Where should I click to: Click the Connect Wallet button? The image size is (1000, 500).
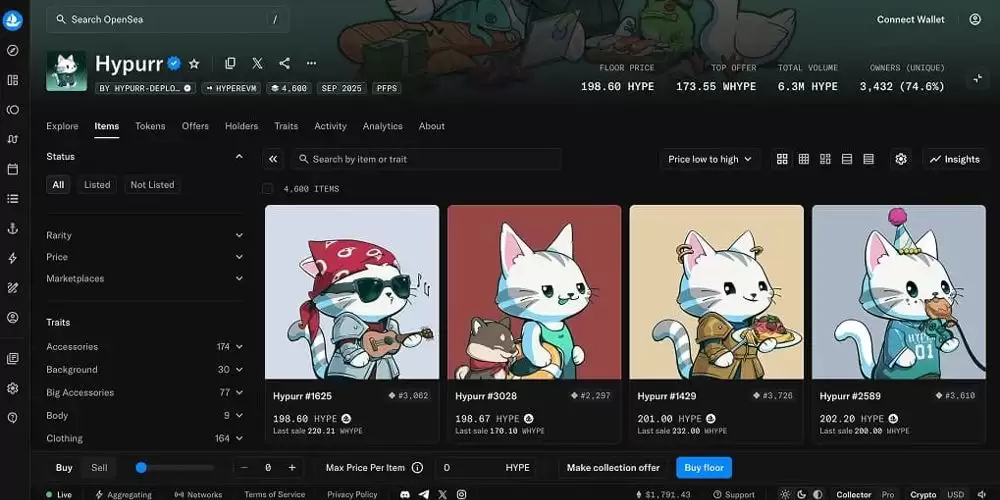[x=911, y=20]
